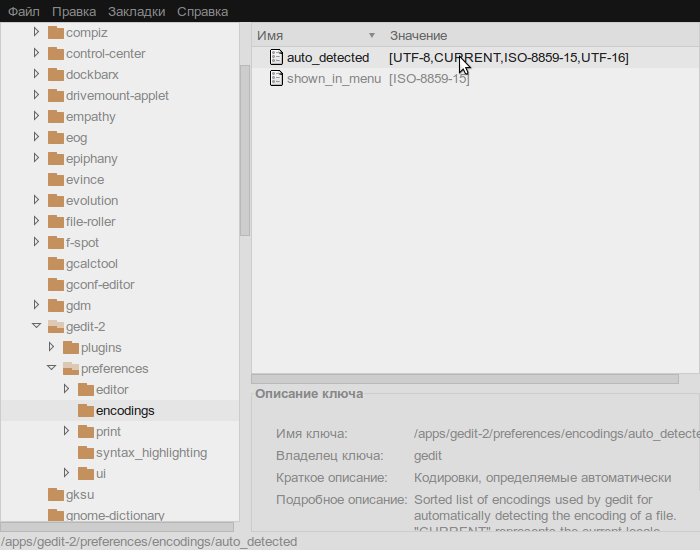Click the tree vertical scrollbar thumb

tap(245, 150)
